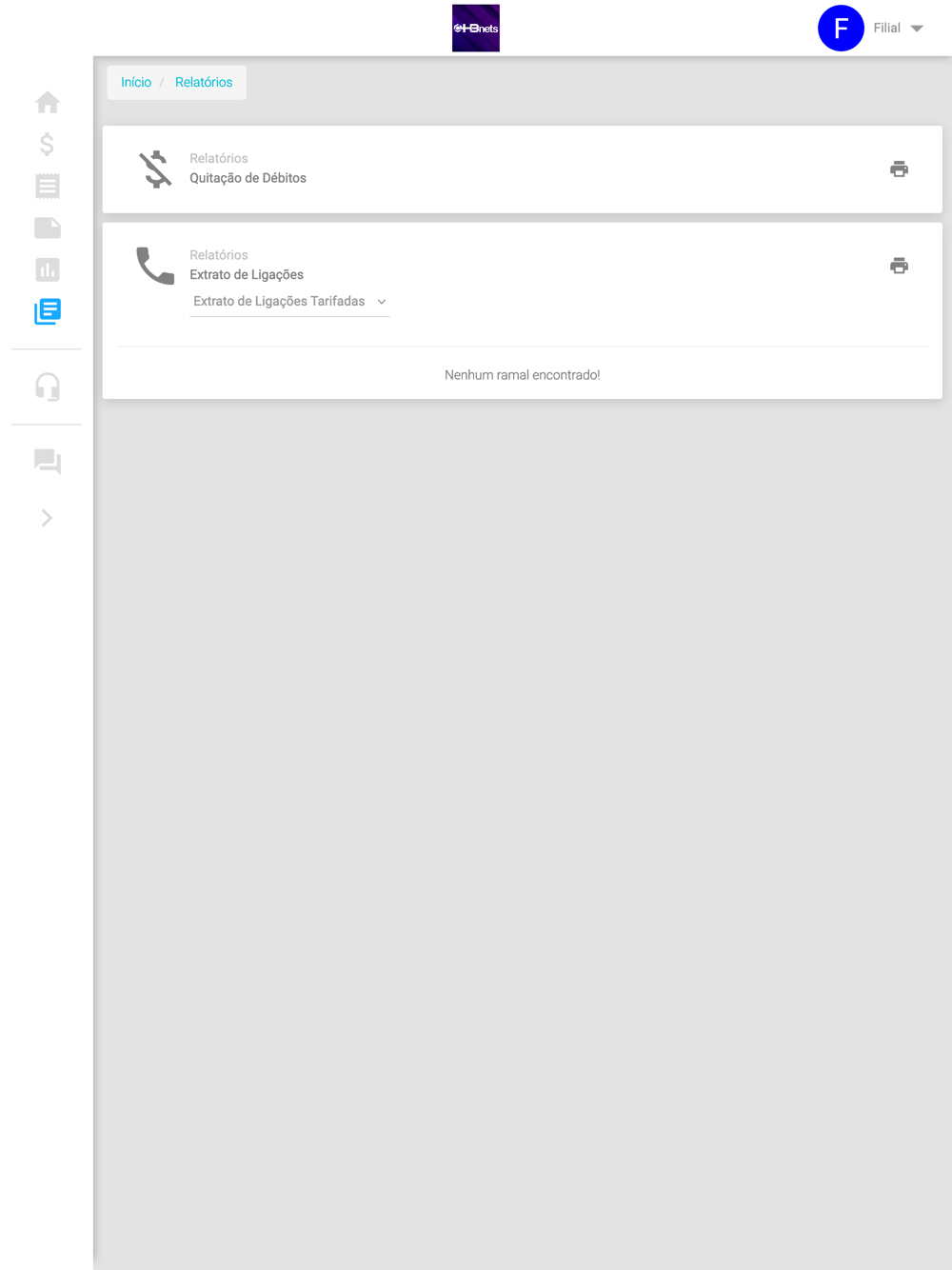This screenshot has width=952, height=1270.
Task: Open the Home icon in sidebar
Action: (47, 102)
